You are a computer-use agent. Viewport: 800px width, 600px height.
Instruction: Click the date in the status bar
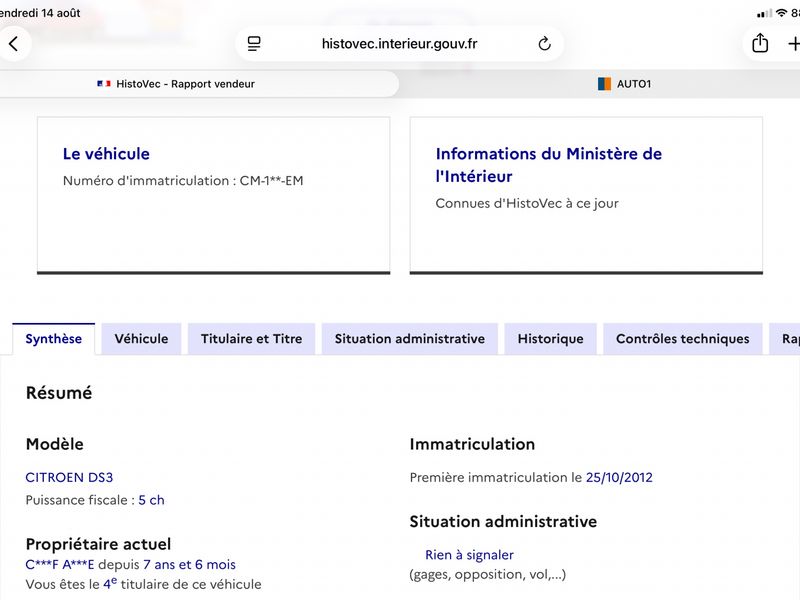pyautogui.click(x=40, y=13)
